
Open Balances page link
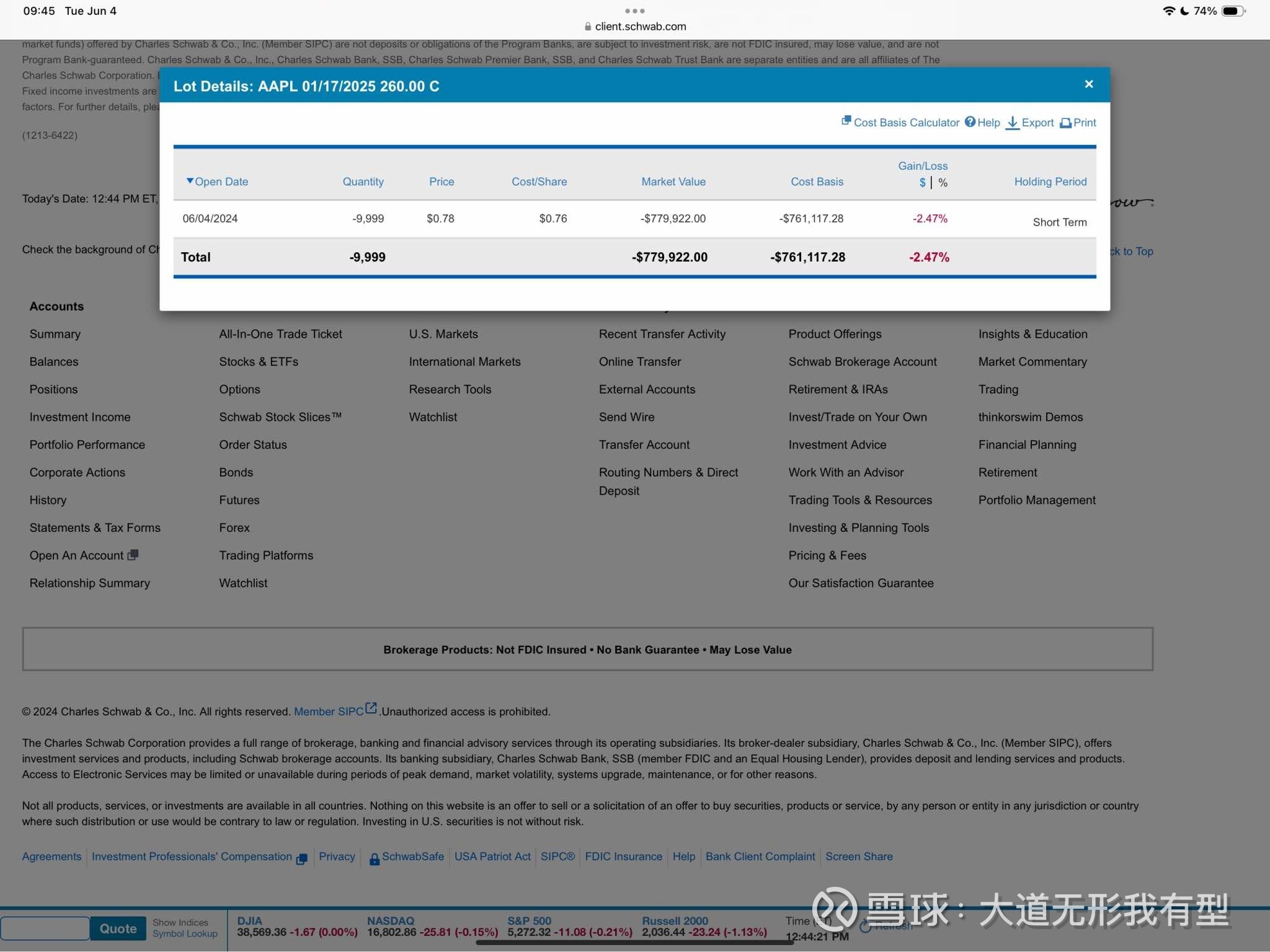(54, 361)
